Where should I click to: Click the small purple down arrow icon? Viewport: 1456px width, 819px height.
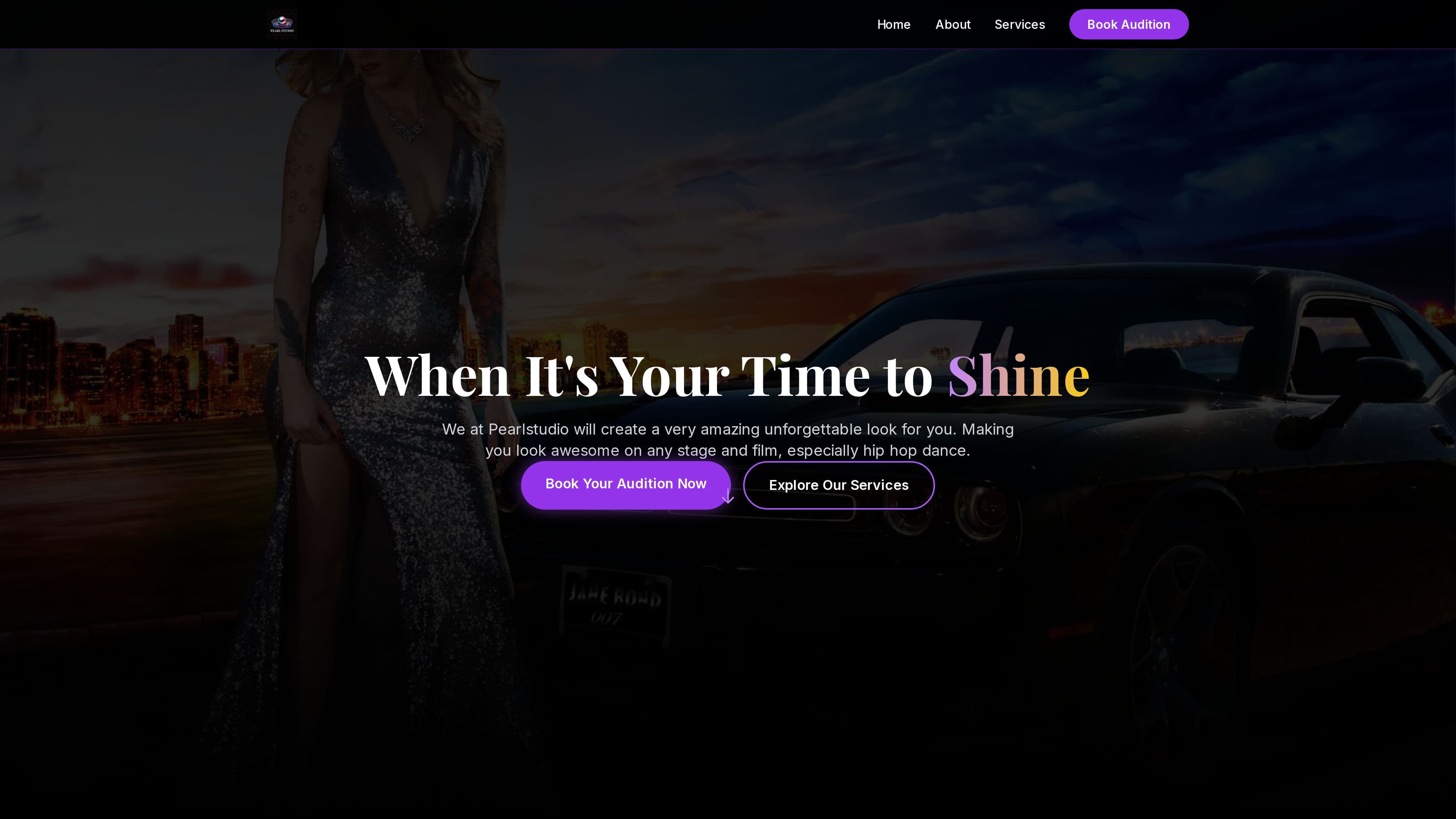coord(728,496)
